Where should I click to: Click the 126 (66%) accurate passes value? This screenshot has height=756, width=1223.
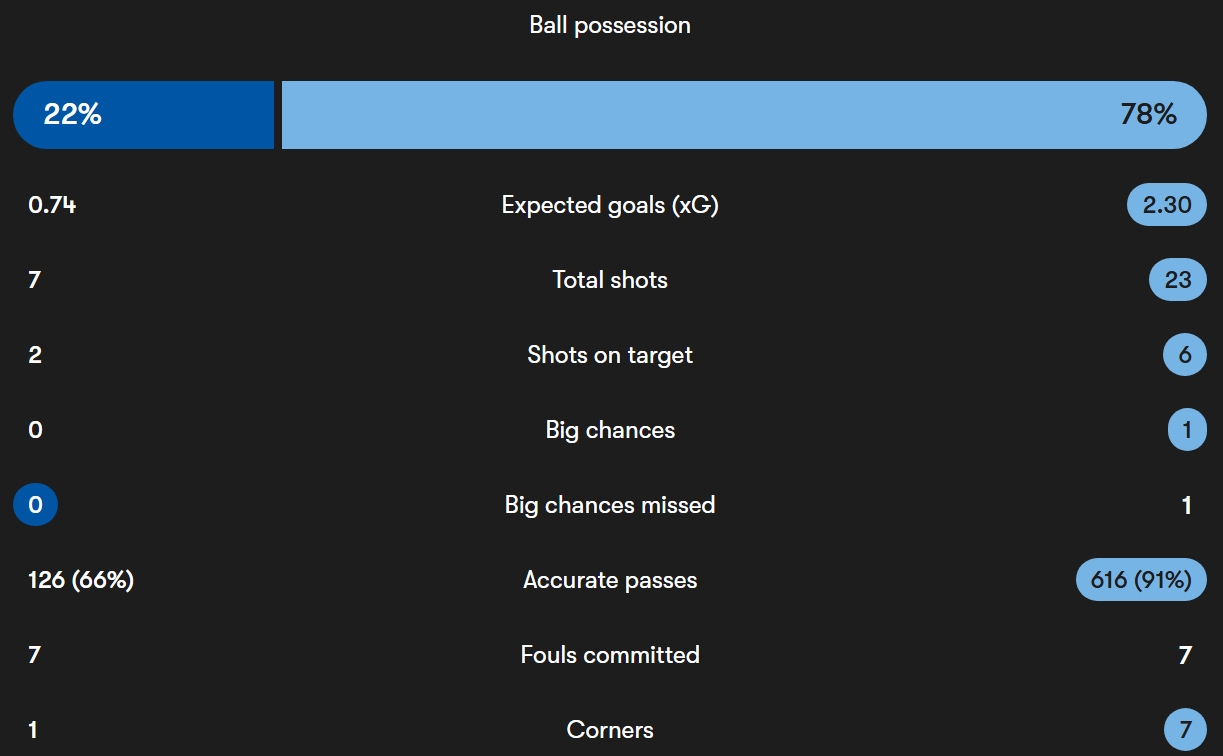[x=81, y=580]
